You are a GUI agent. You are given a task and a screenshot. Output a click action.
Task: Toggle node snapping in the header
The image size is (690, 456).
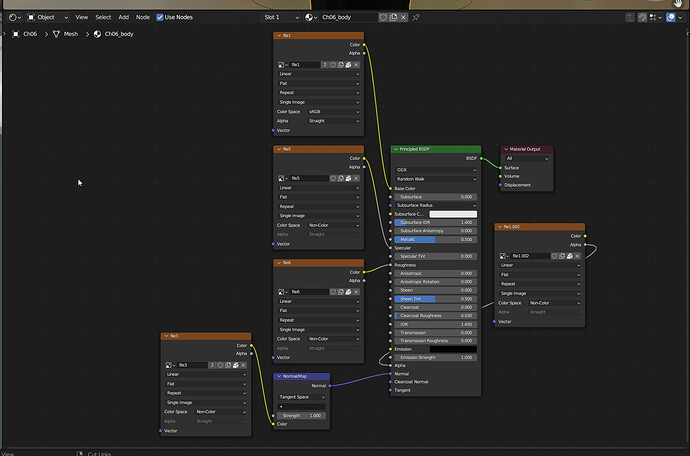tap(642, 17)
